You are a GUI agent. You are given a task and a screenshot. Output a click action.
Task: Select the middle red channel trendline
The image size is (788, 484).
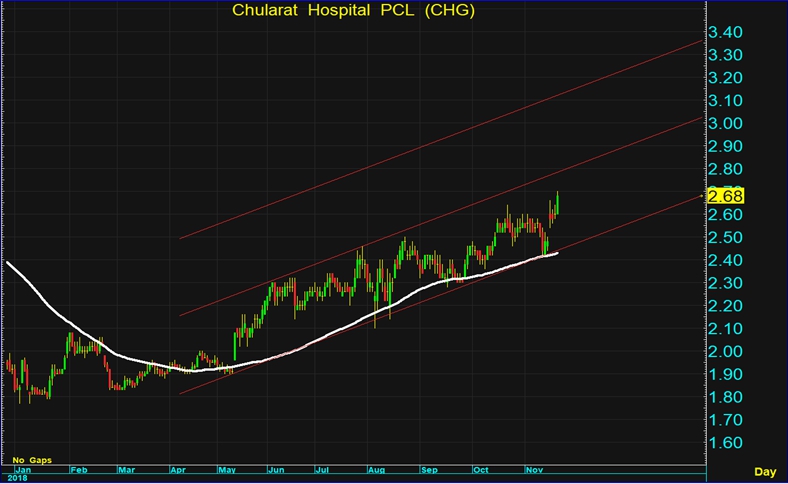(441, 217)
